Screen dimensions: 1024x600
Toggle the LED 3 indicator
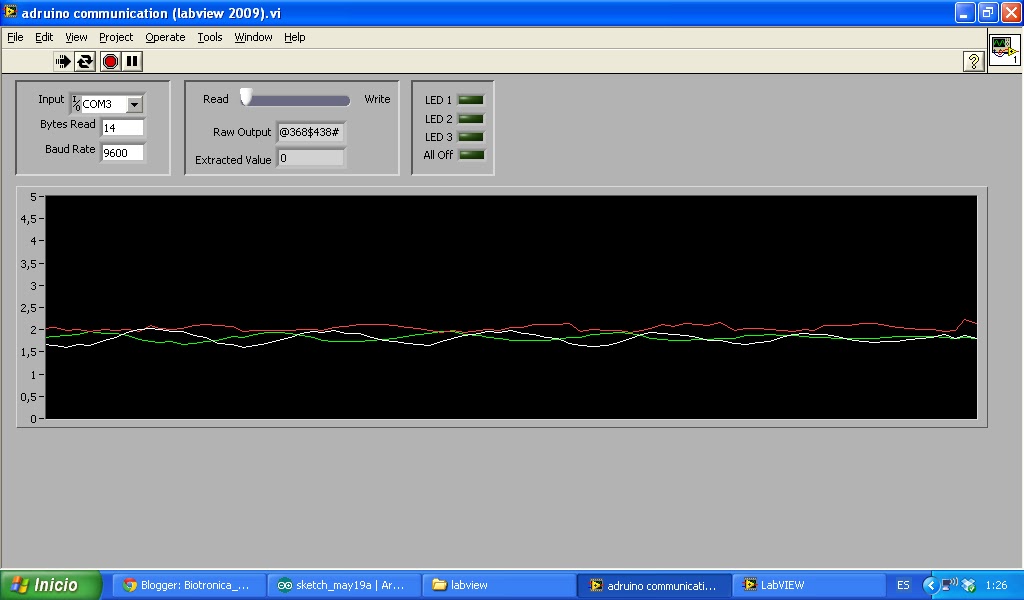click(471, 137)
